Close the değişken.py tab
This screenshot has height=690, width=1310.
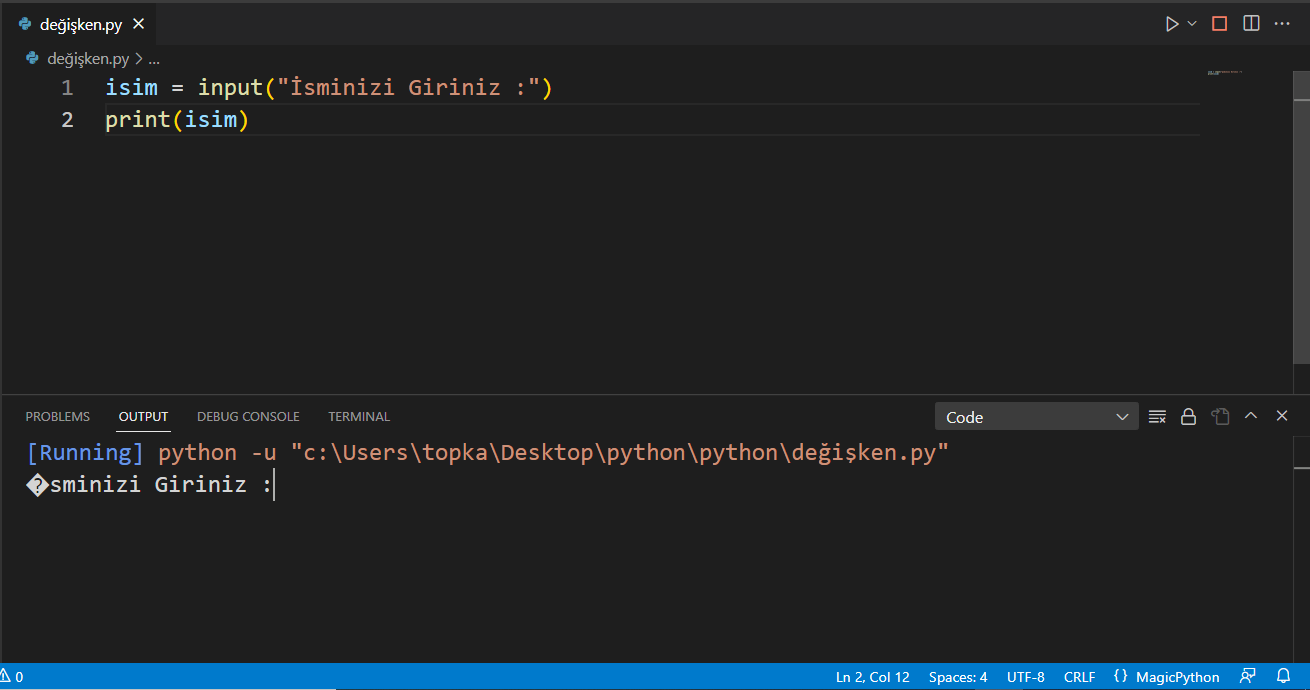coord(138,24)
